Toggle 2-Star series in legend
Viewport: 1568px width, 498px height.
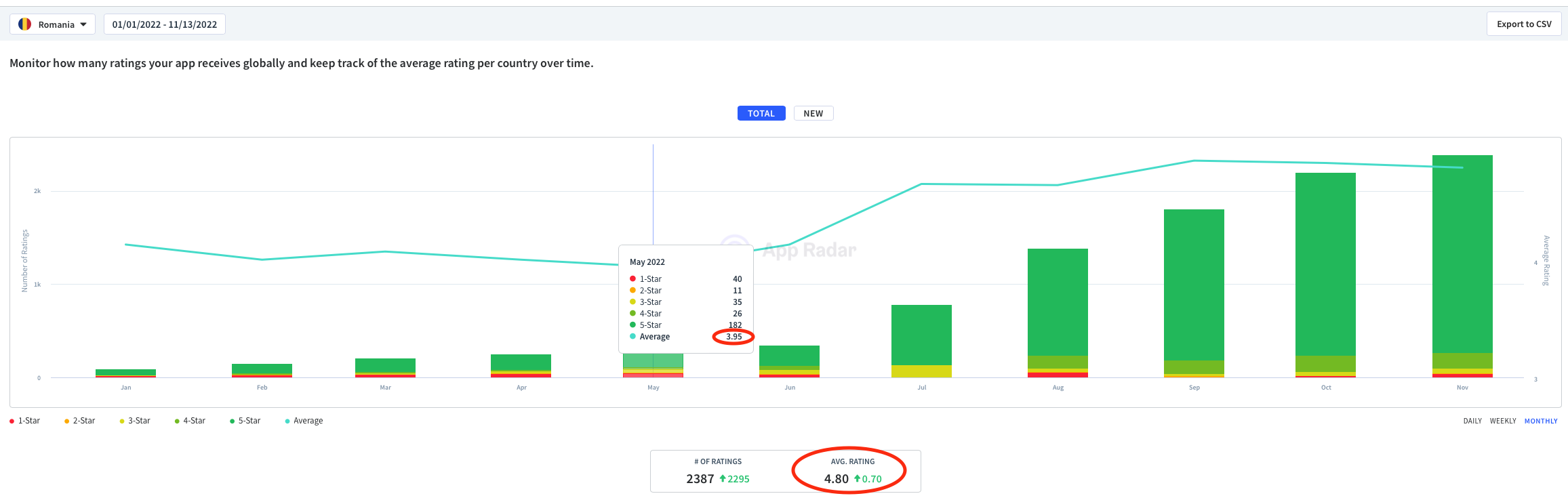click(x=80, y=421)
